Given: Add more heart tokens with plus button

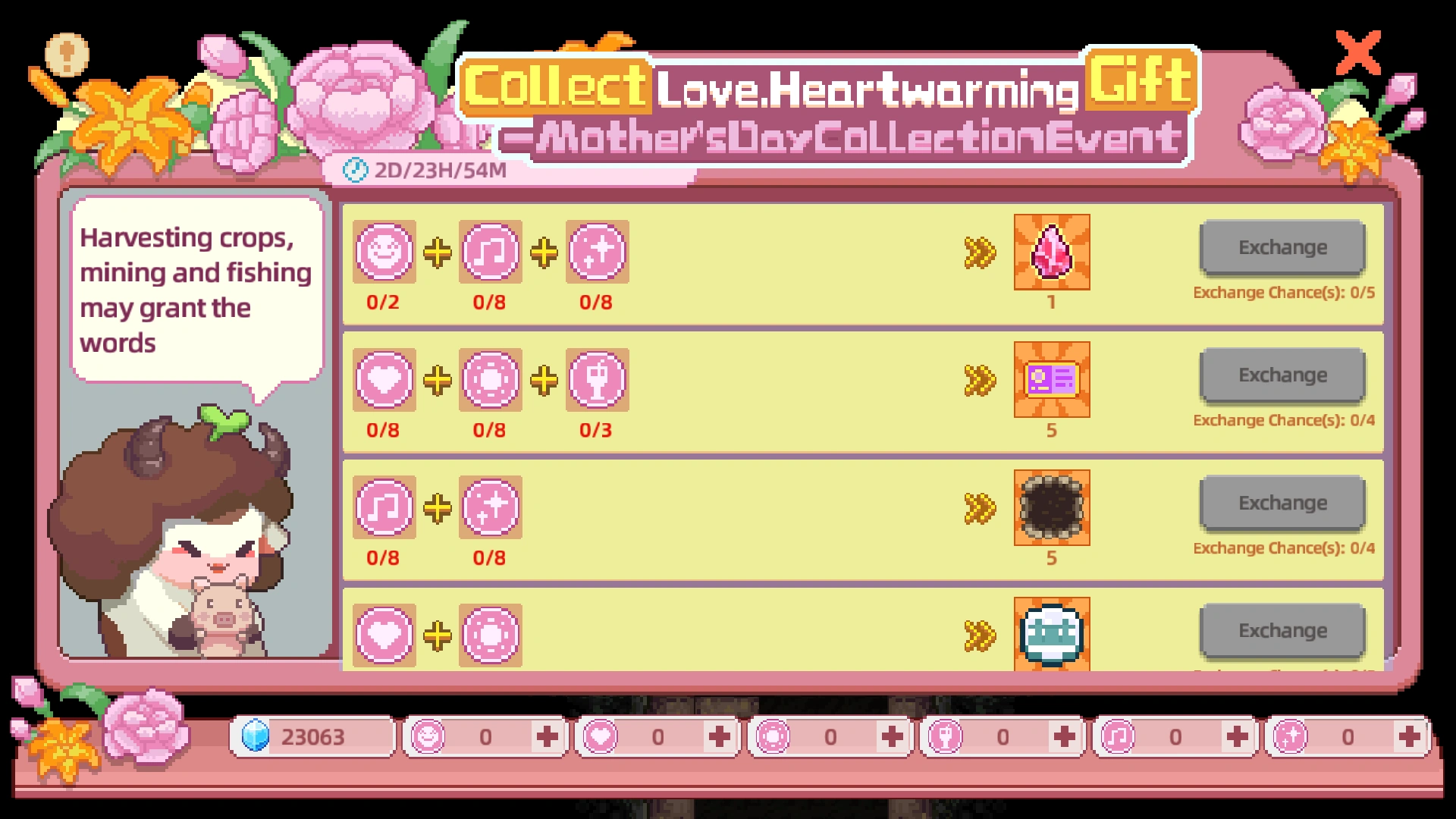Looking at the screenshot, I should [720, 736].
